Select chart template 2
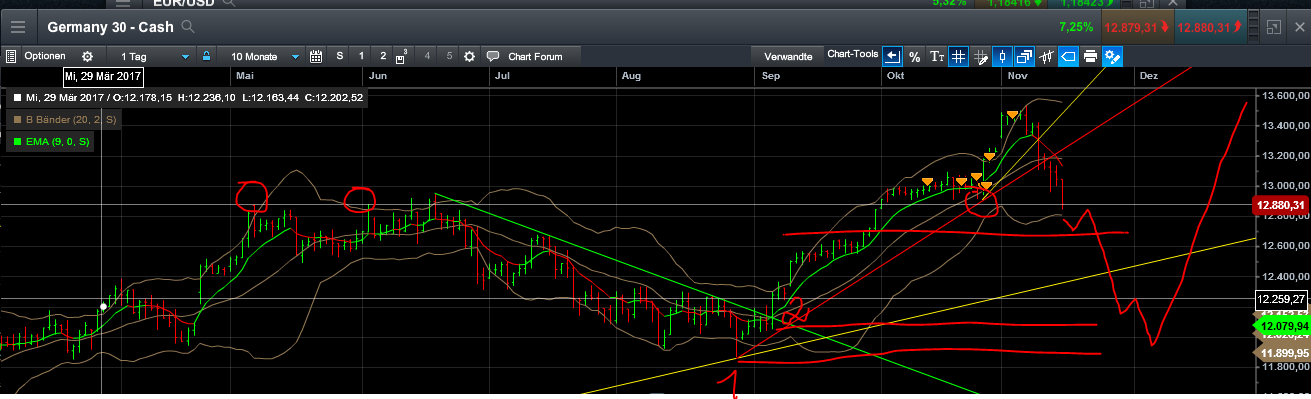 (x=383, y=56)
